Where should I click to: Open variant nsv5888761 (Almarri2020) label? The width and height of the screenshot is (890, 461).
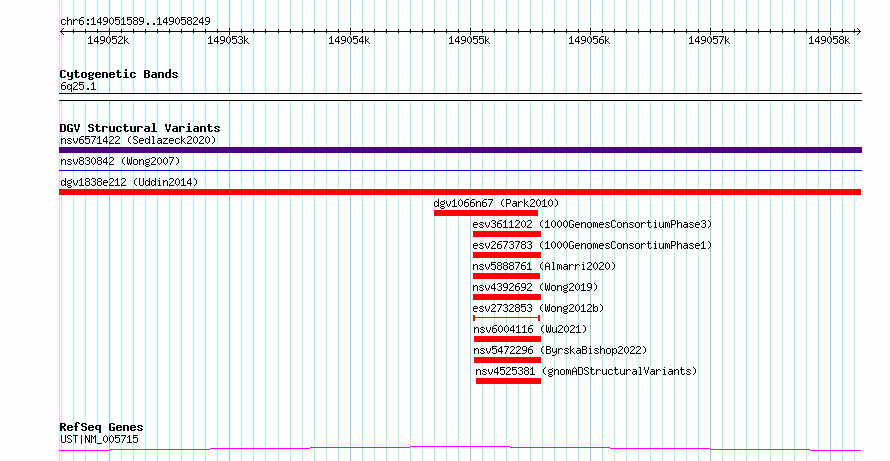[544, 266]
